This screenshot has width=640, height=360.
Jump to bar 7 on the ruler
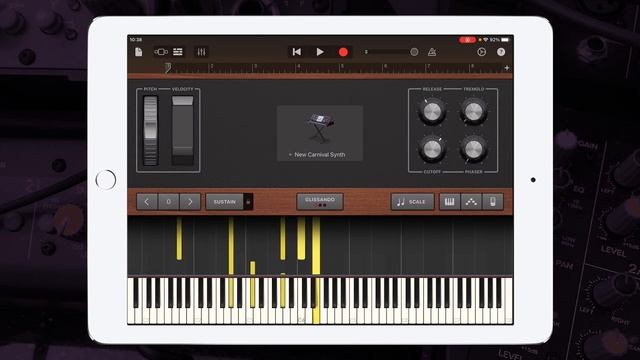coord(429,67)
